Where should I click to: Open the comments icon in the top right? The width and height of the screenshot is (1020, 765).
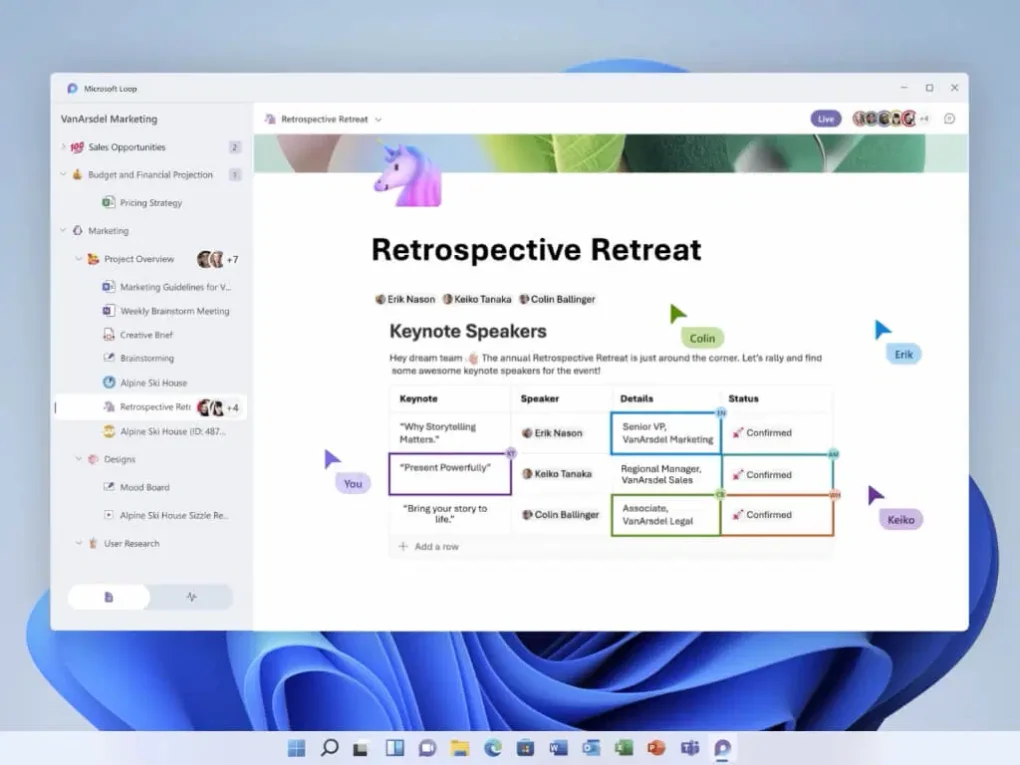[x=949, y=119]
